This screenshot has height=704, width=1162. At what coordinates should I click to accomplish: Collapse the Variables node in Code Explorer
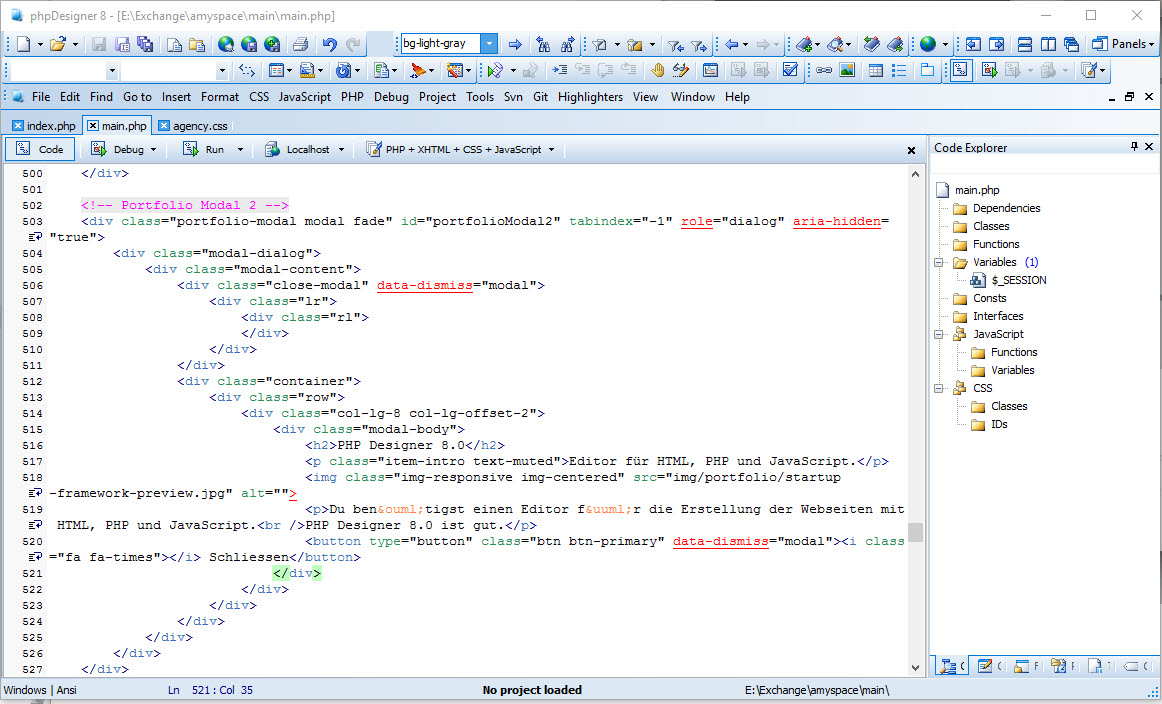pos(940,262)
